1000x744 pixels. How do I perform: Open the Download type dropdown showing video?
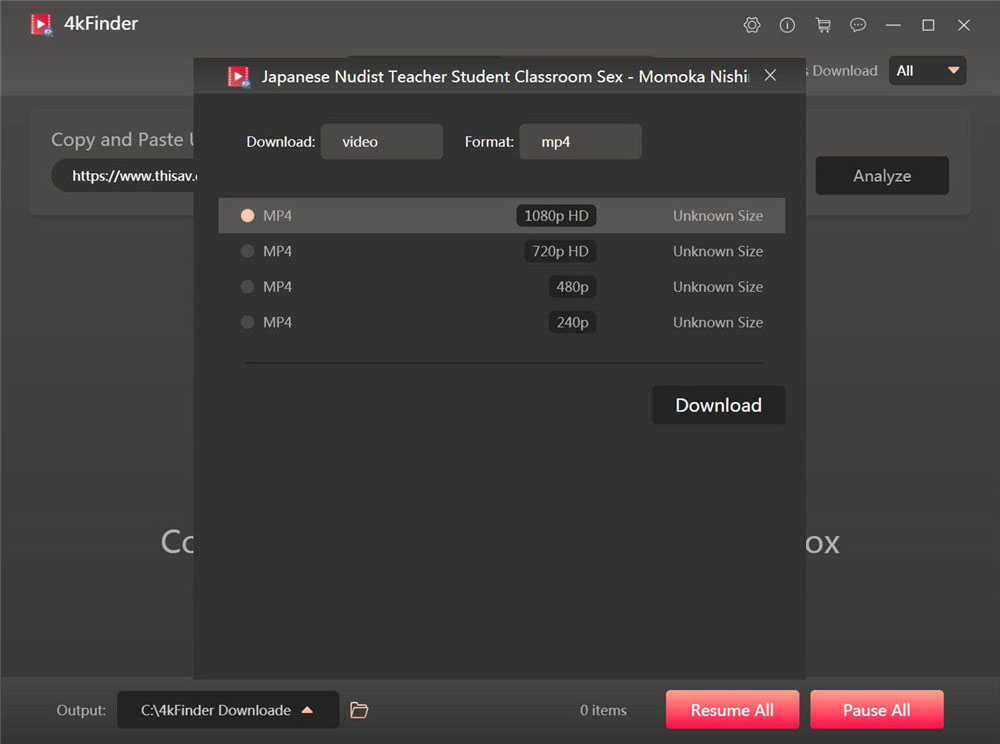coord(381,142)
